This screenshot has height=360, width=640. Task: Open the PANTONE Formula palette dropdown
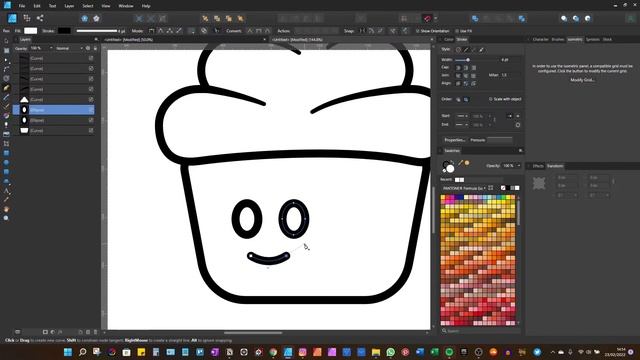click(464, 188)
